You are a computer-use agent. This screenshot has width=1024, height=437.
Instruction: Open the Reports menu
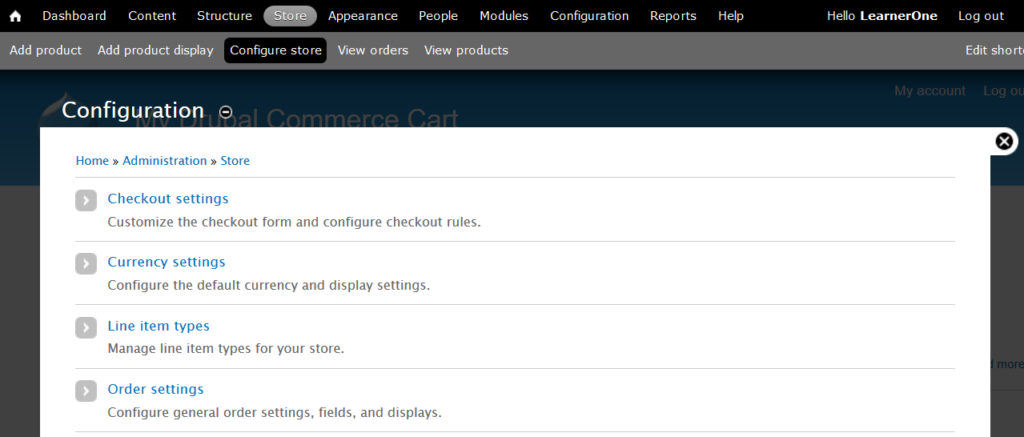coord(673,16)
